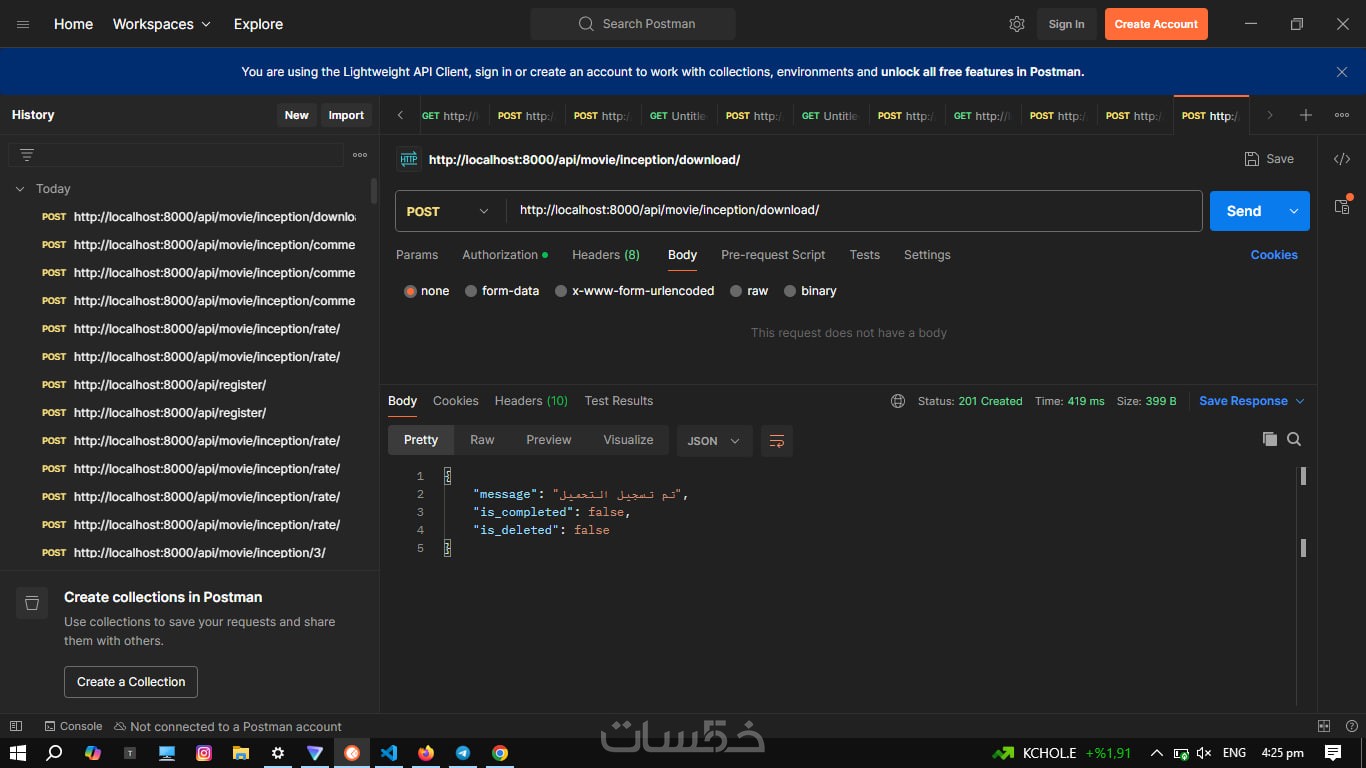The width and height of the screenshot is (1366, 768).
Task: Select the none body option
Action: 427,291
